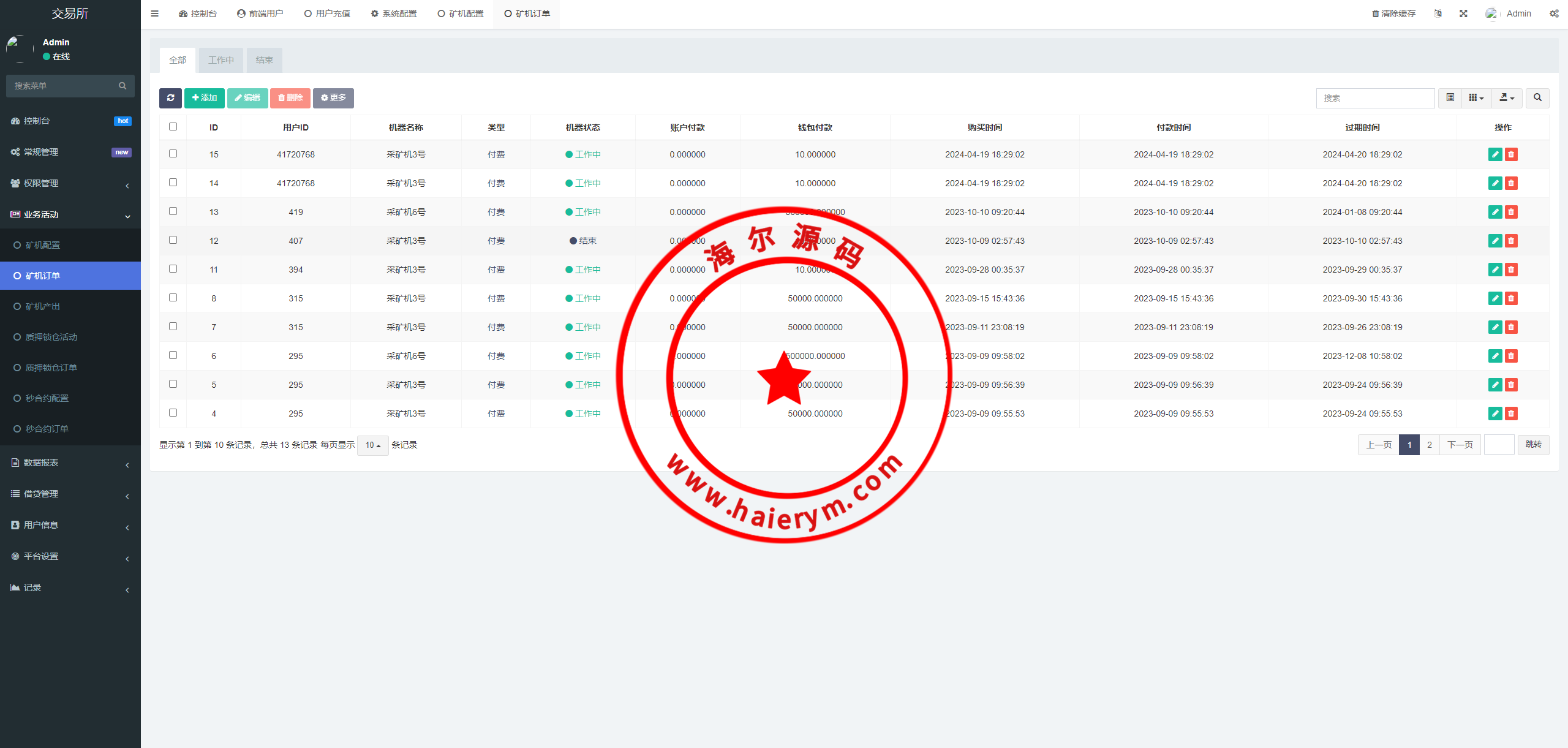The image size is (1568, 748).
Task: Click the table search input field
Action: [1374, 98]
